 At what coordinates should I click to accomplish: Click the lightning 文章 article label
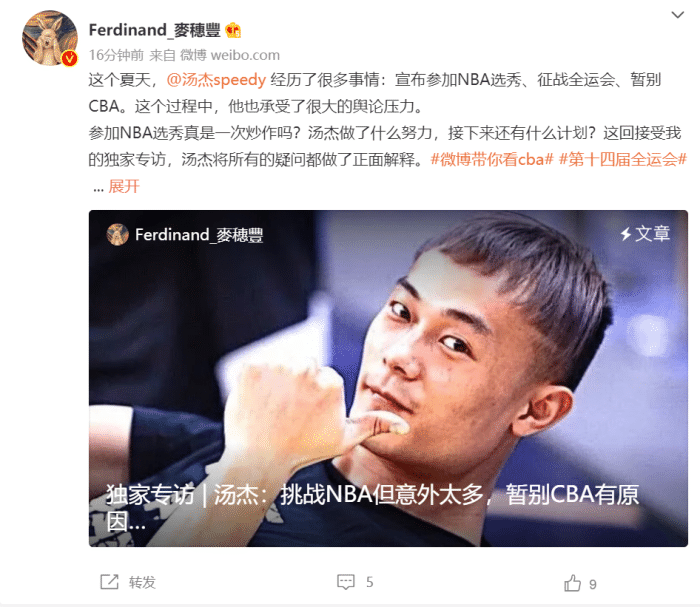(645, 233)
